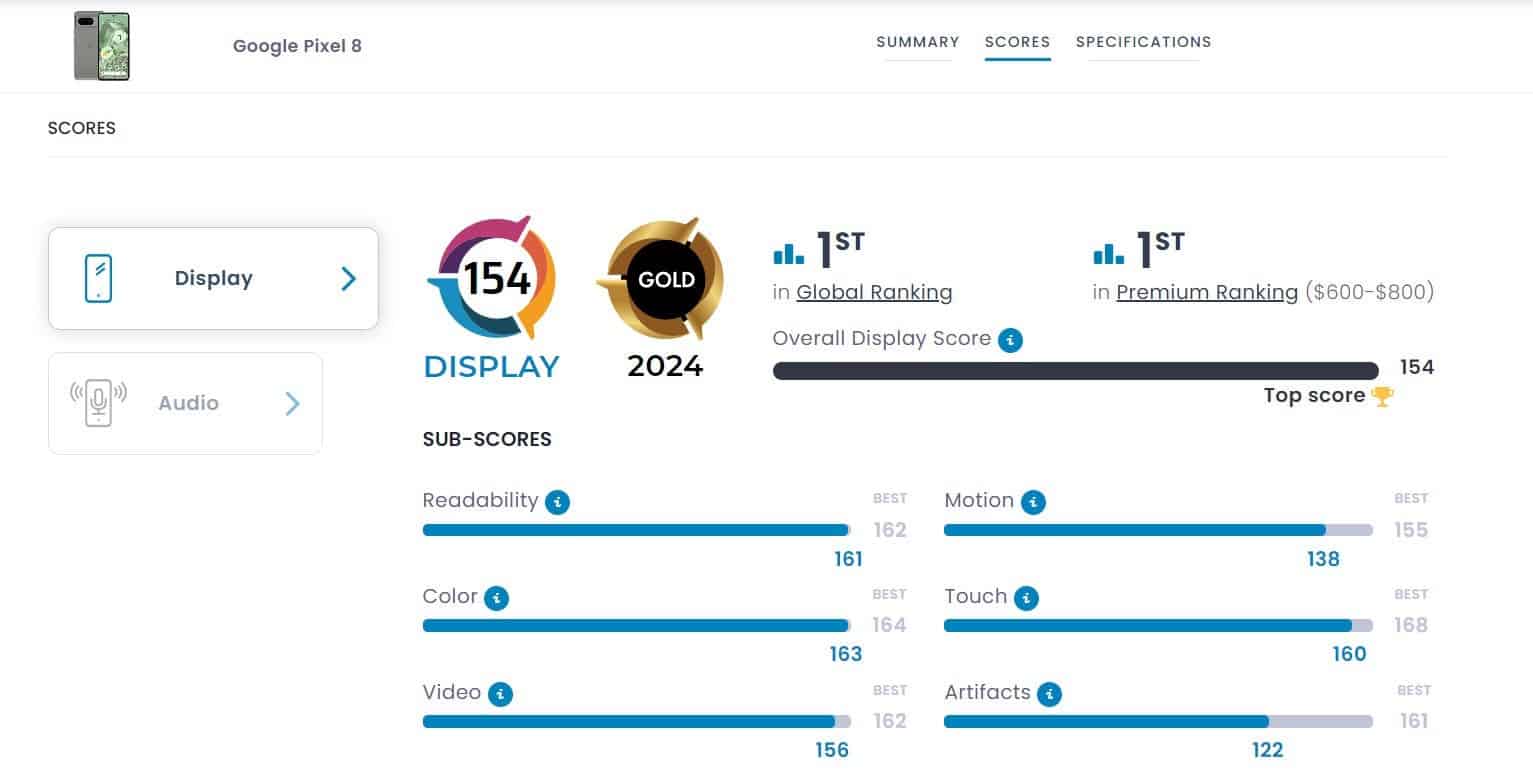Click the Motion score value 138
Viewport: 1533px width, 781px height.
click(x=1323, y=559)
